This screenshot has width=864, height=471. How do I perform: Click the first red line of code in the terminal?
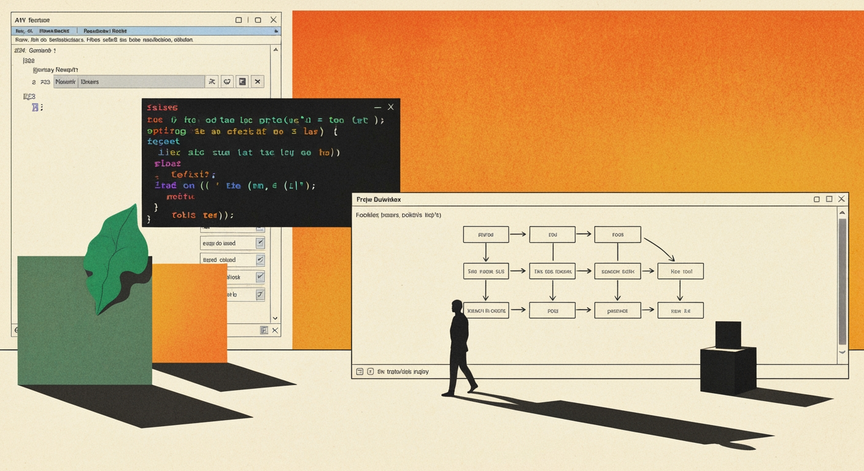(162, 108)
